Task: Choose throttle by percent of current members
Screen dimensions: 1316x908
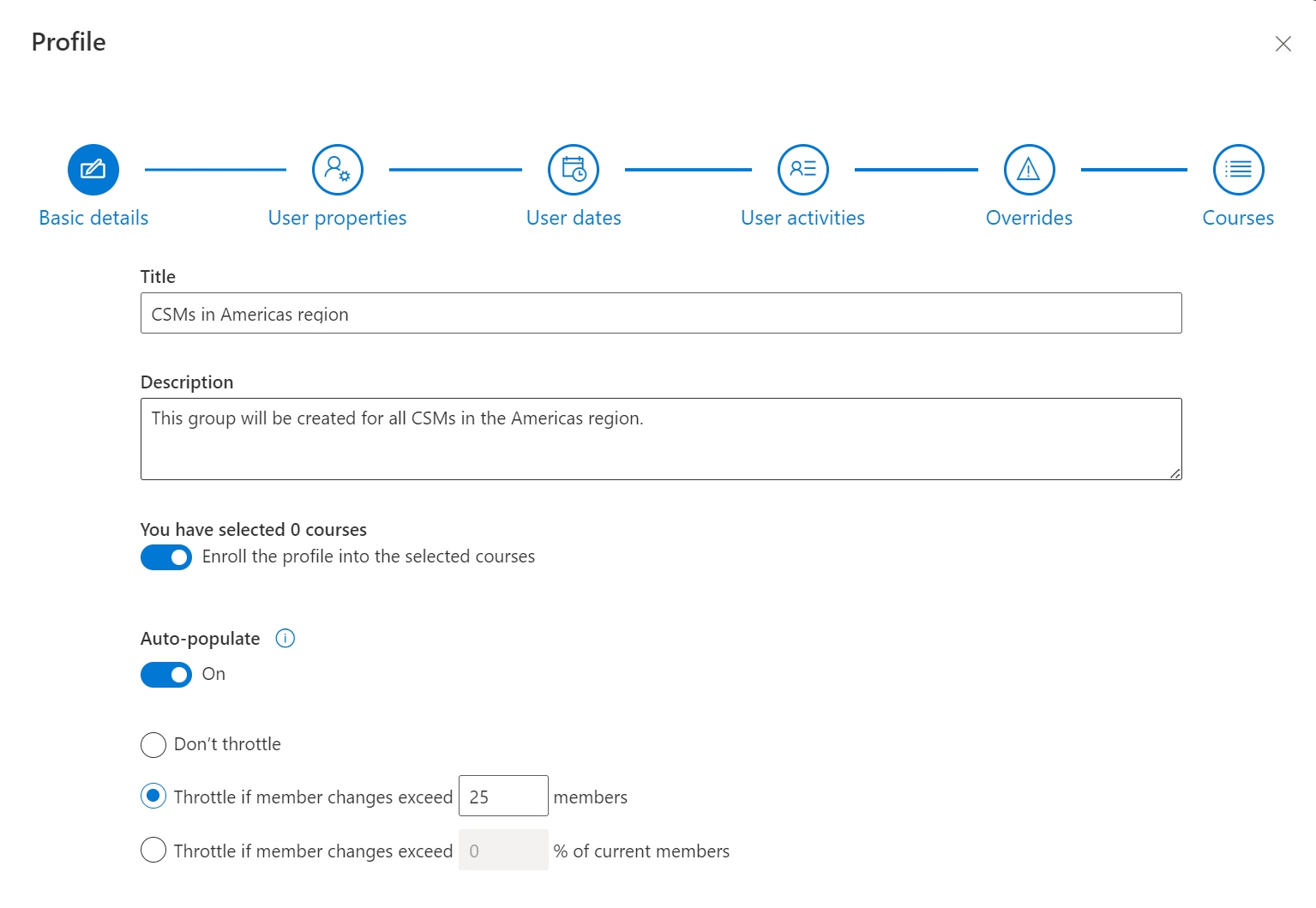Action: click(x=153, y=850)
